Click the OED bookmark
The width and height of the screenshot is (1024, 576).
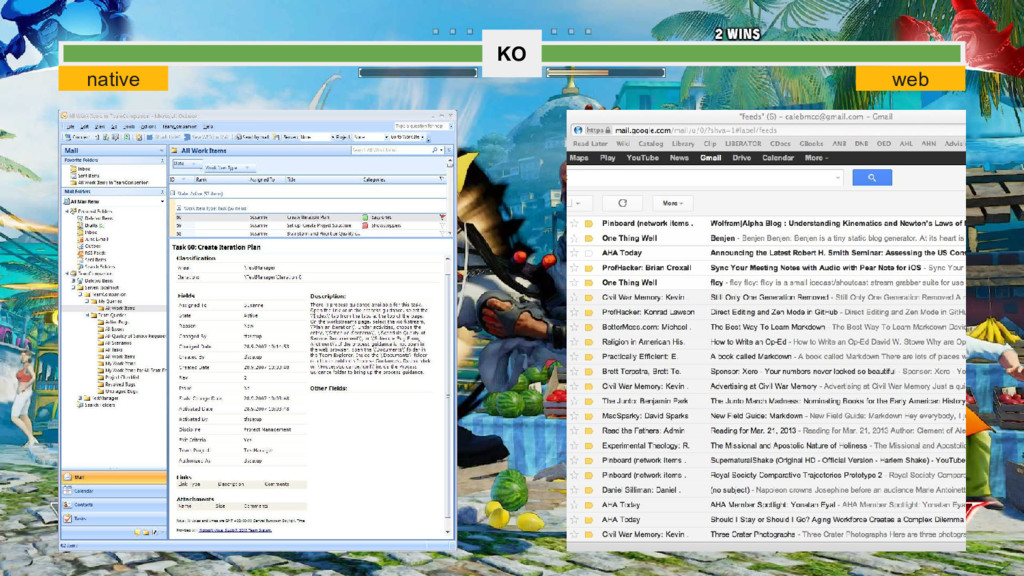[884, 144]
